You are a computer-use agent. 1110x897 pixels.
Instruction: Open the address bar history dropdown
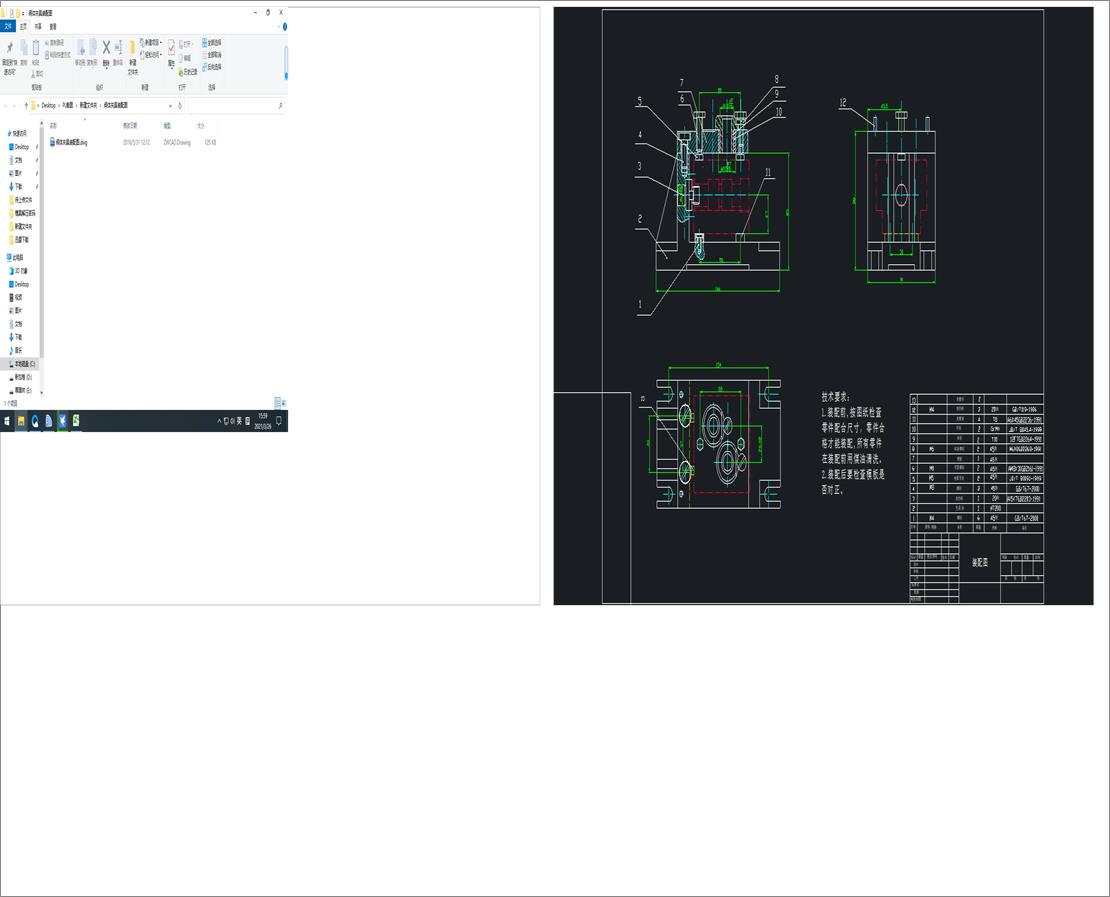(170, 105)
